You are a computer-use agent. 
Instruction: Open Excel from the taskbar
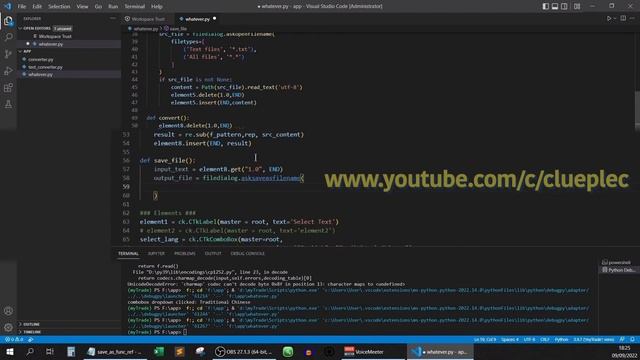159,351
